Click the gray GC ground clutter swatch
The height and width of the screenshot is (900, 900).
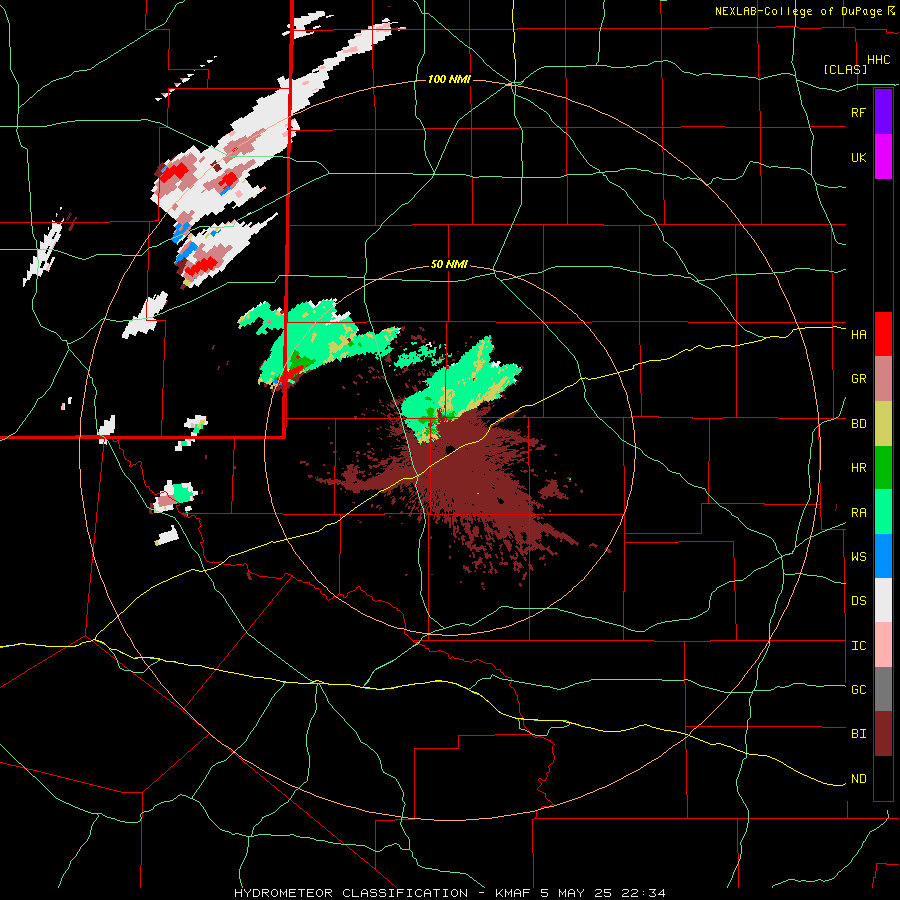(883, 689)
